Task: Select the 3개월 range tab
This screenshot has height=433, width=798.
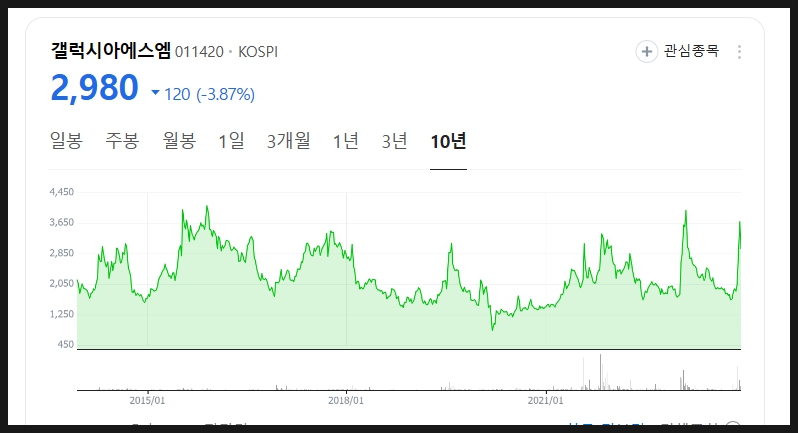Action: (x=289, y=141)
